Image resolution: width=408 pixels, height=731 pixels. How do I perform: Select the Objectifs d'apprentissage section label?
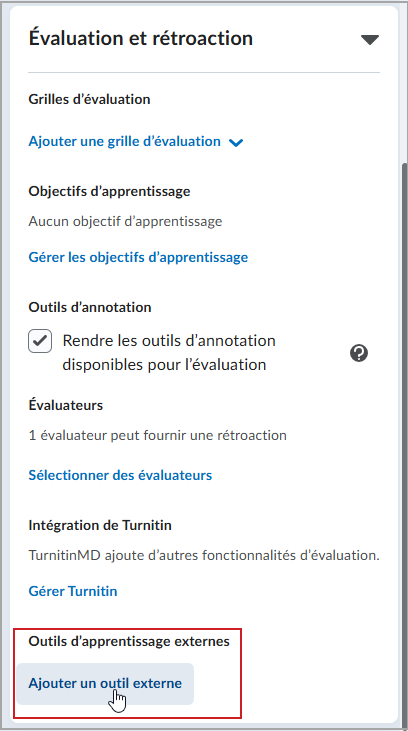coord(110,191)
